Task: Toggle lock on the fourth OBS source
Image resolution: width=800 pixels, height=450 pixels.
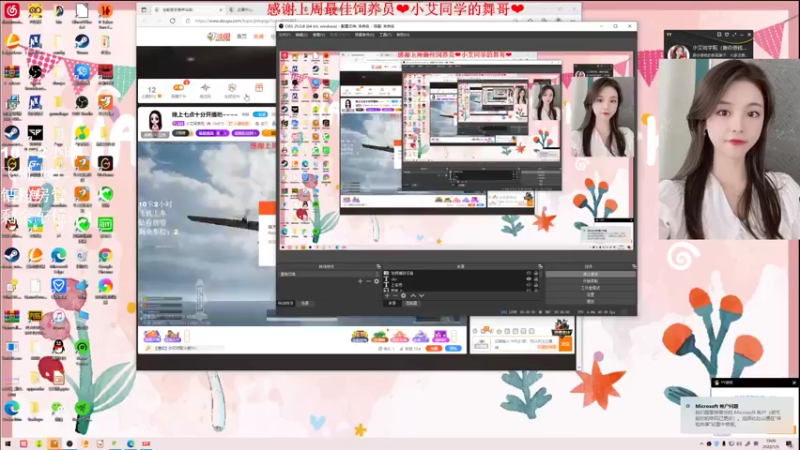Action: (536, 290)
